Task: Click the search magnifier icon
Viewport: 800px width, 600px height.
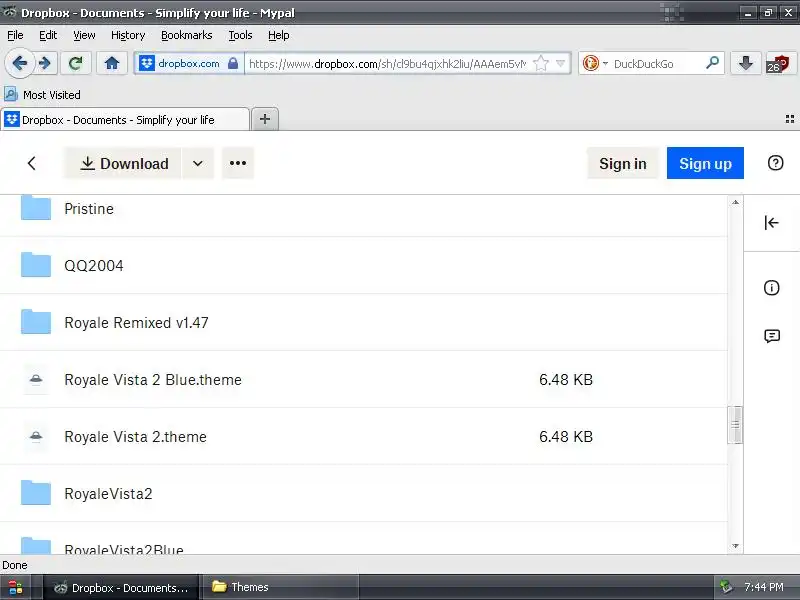Action: tap(712, 63)
